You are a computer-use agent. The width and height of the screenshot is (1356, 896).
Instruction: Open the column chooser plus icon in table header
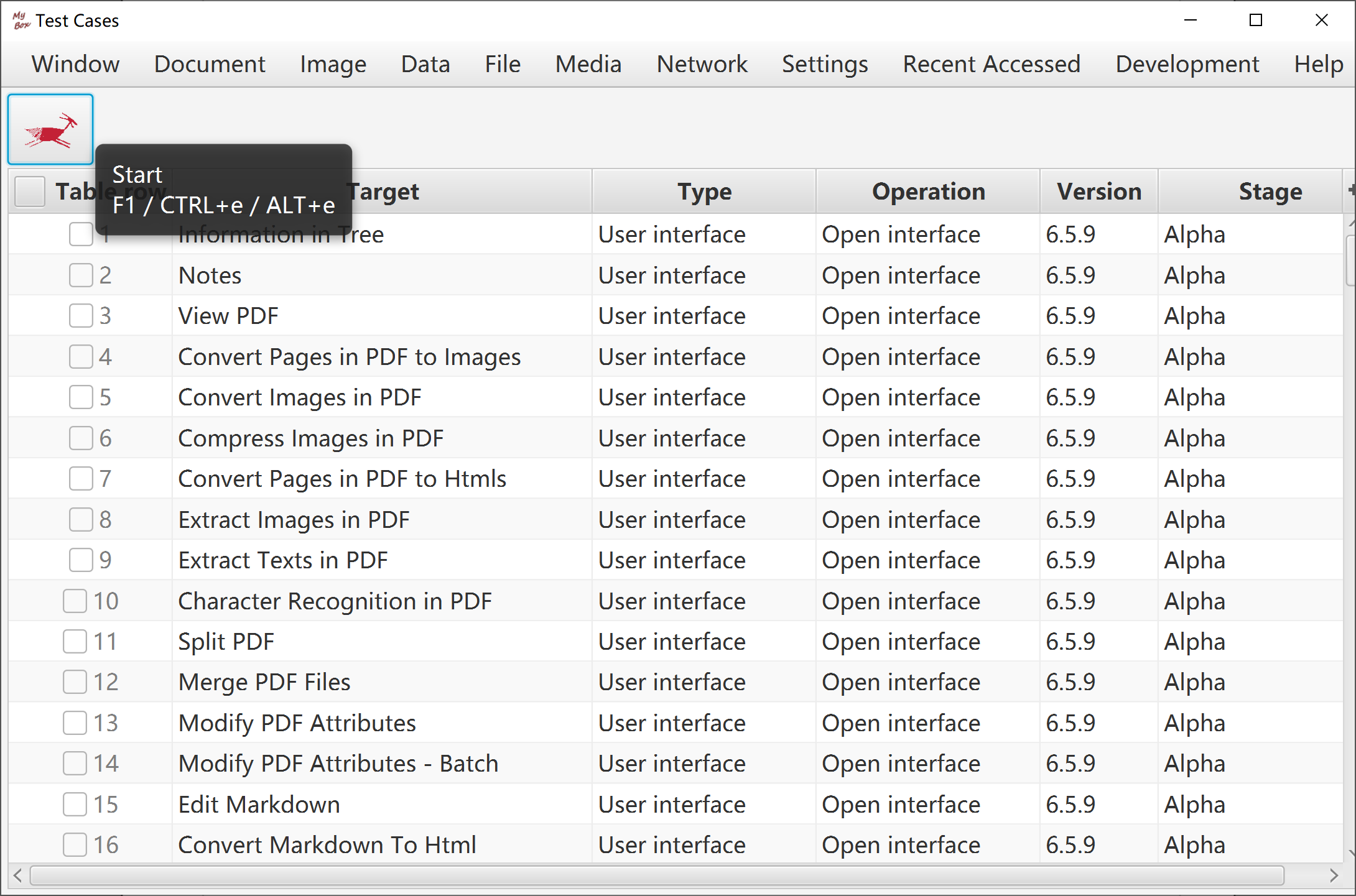tap(1350, 190)
